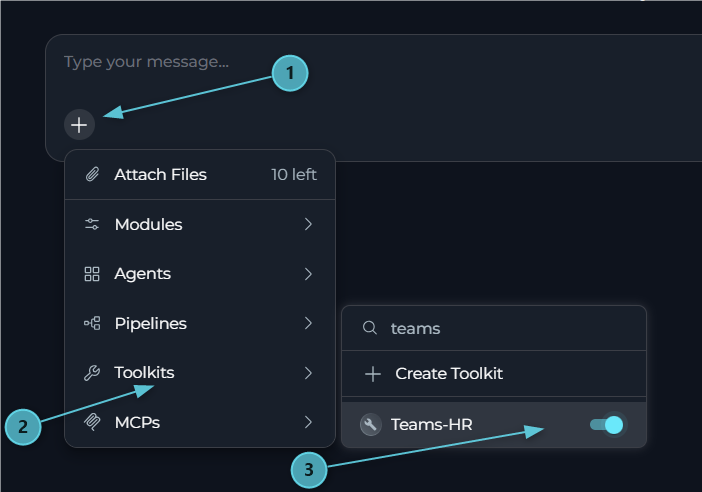This screenshot has height=492, width=702.
Task: Click the magnifier icon in the toolkit search
Action: (x=370, y=328)
